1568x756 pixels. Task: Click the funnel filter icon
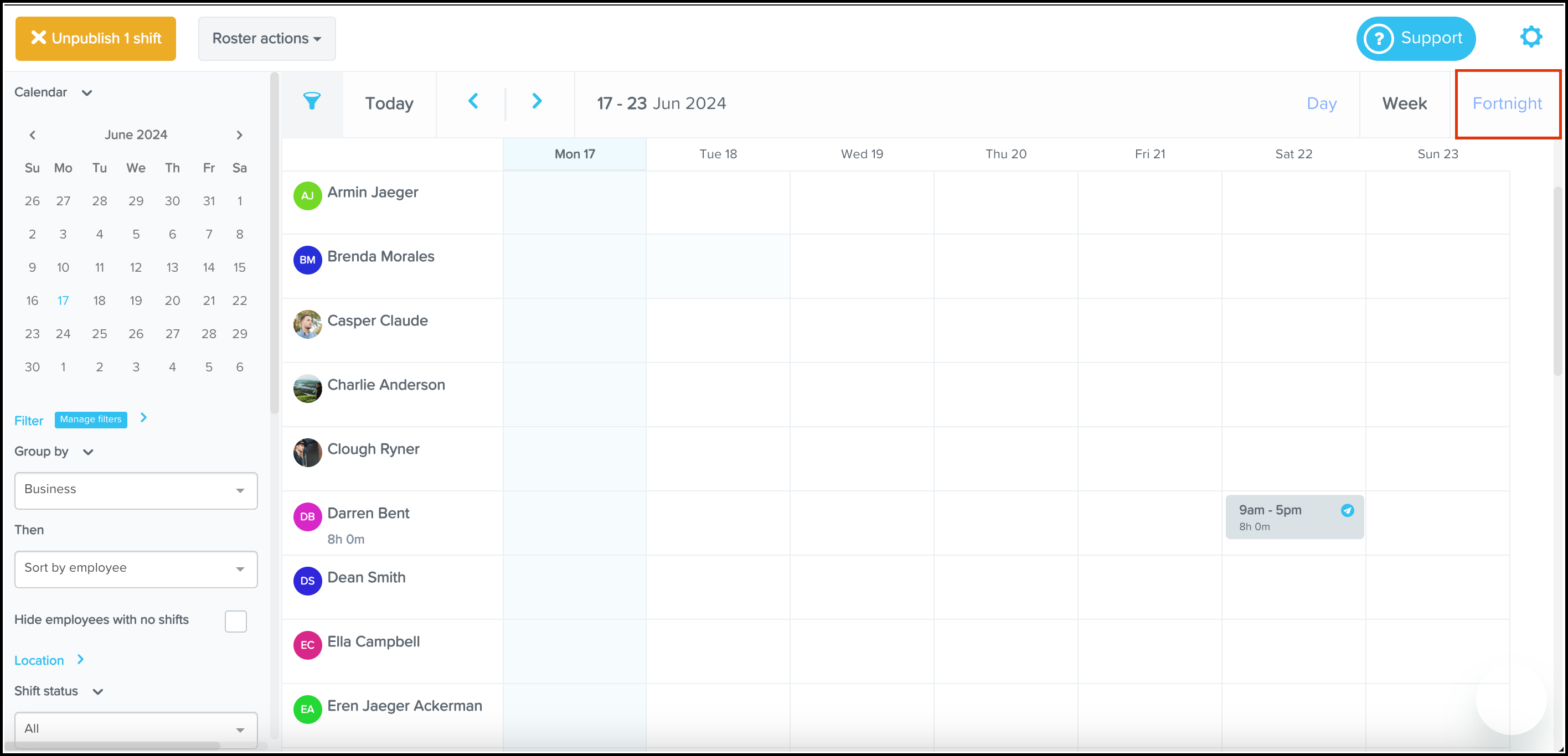click(x=312, y=102)
